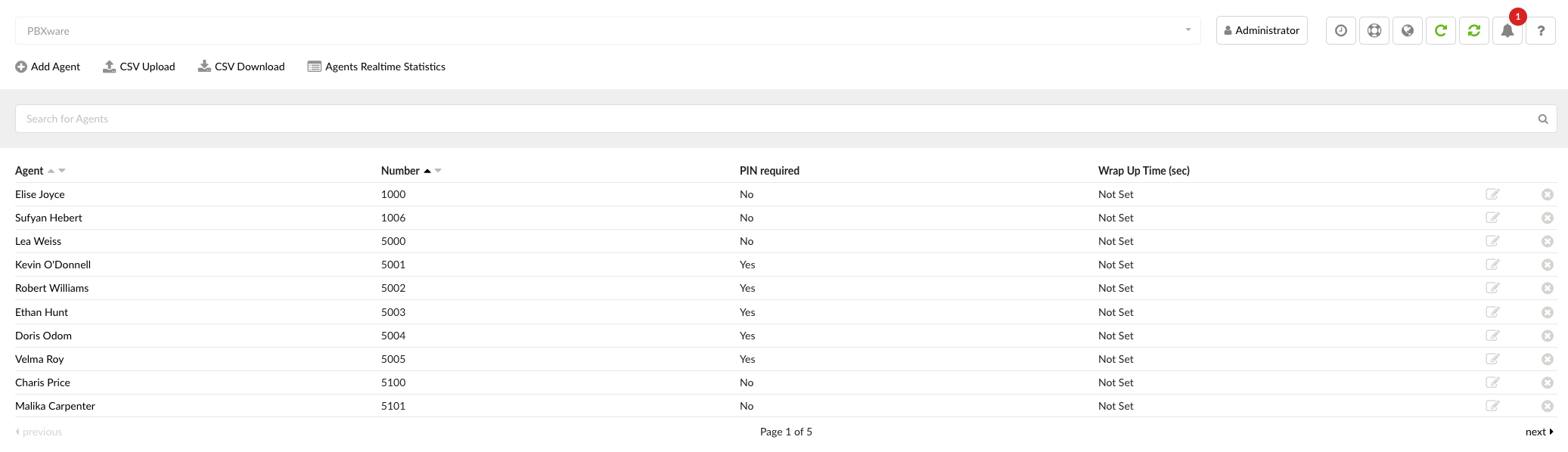Open the notifications bell with badge
The image size is (1568, 452).
(x=1507, y=31)
